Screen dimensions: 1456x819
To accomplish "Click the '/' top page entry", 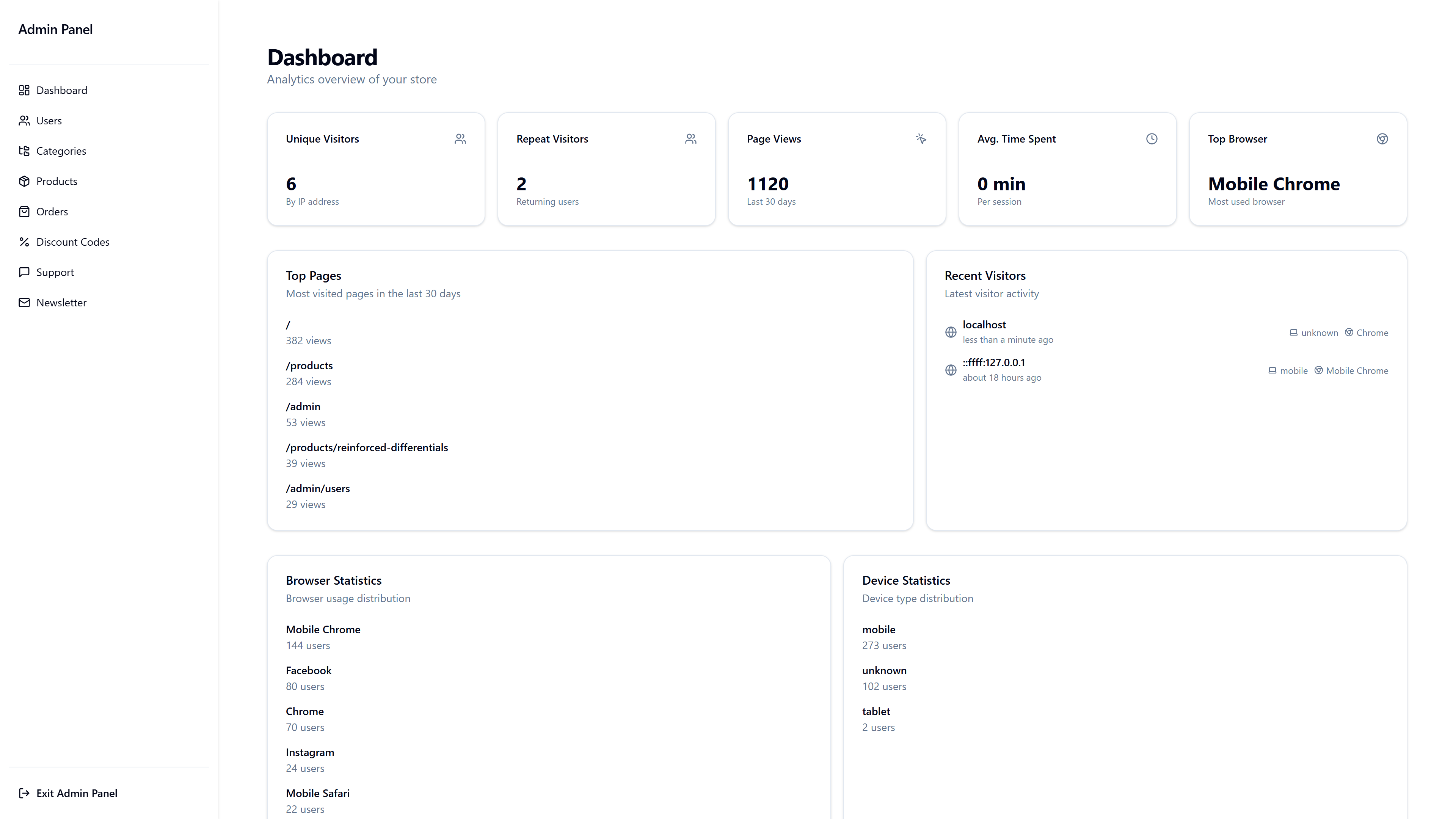I will click(x=288, y=325).
